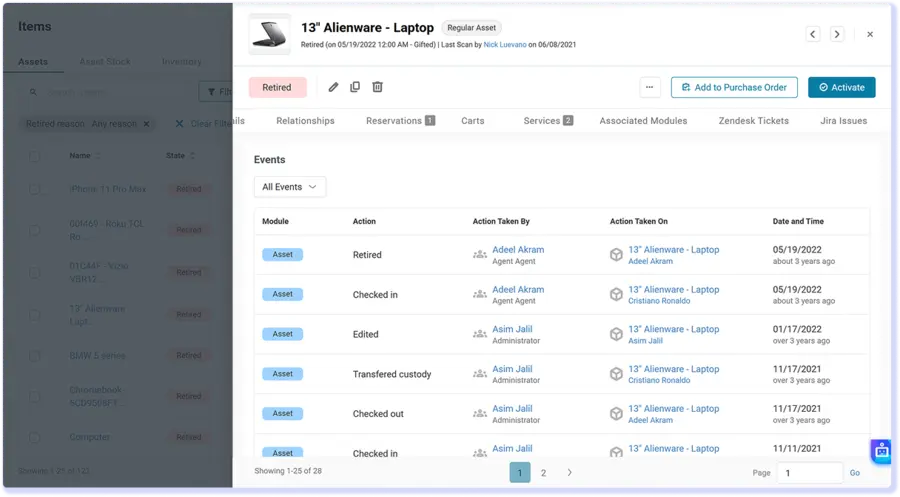Select the Assets tab in Items

(33, 62)
